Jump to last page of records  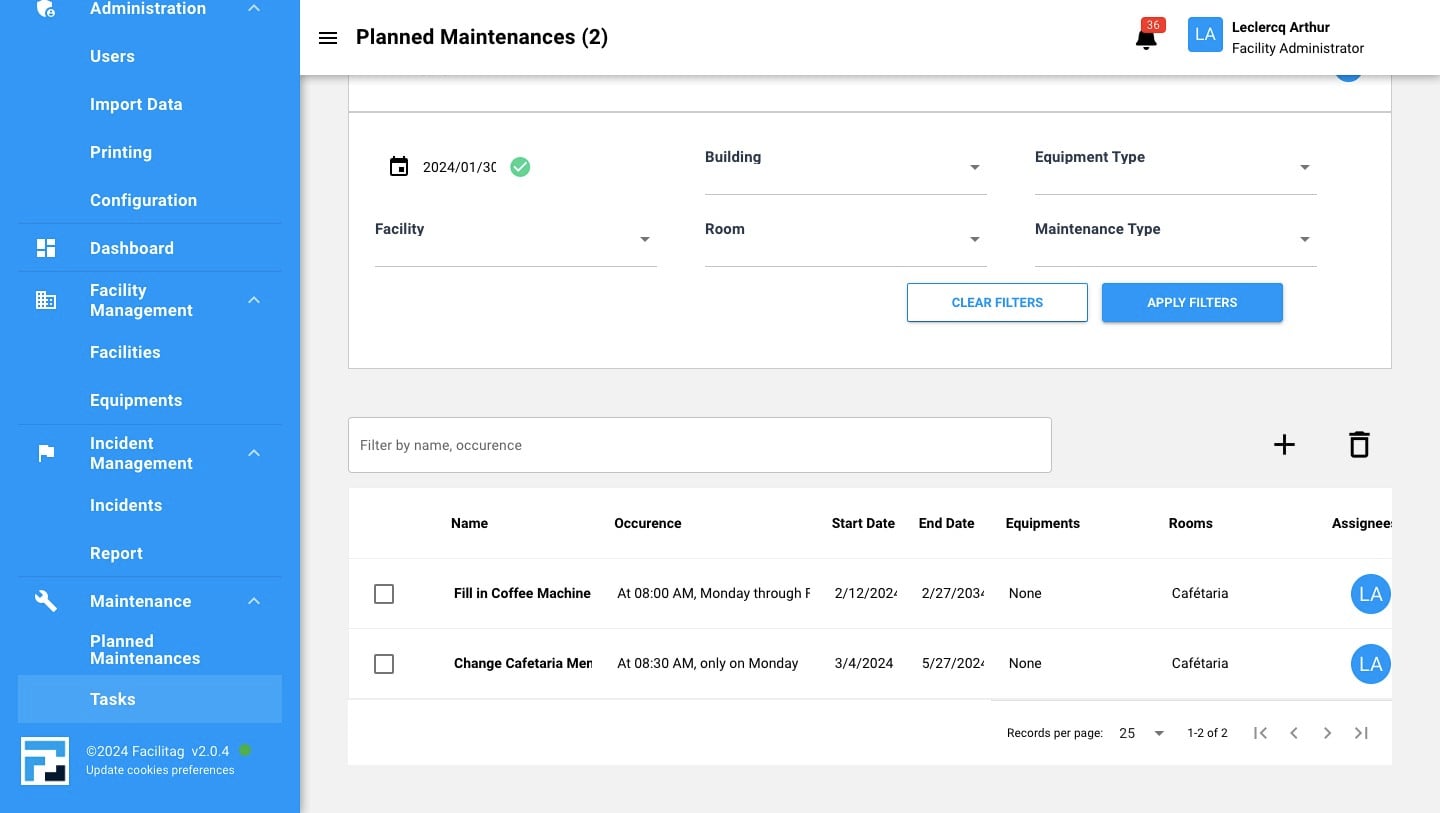click(1361, 733)
